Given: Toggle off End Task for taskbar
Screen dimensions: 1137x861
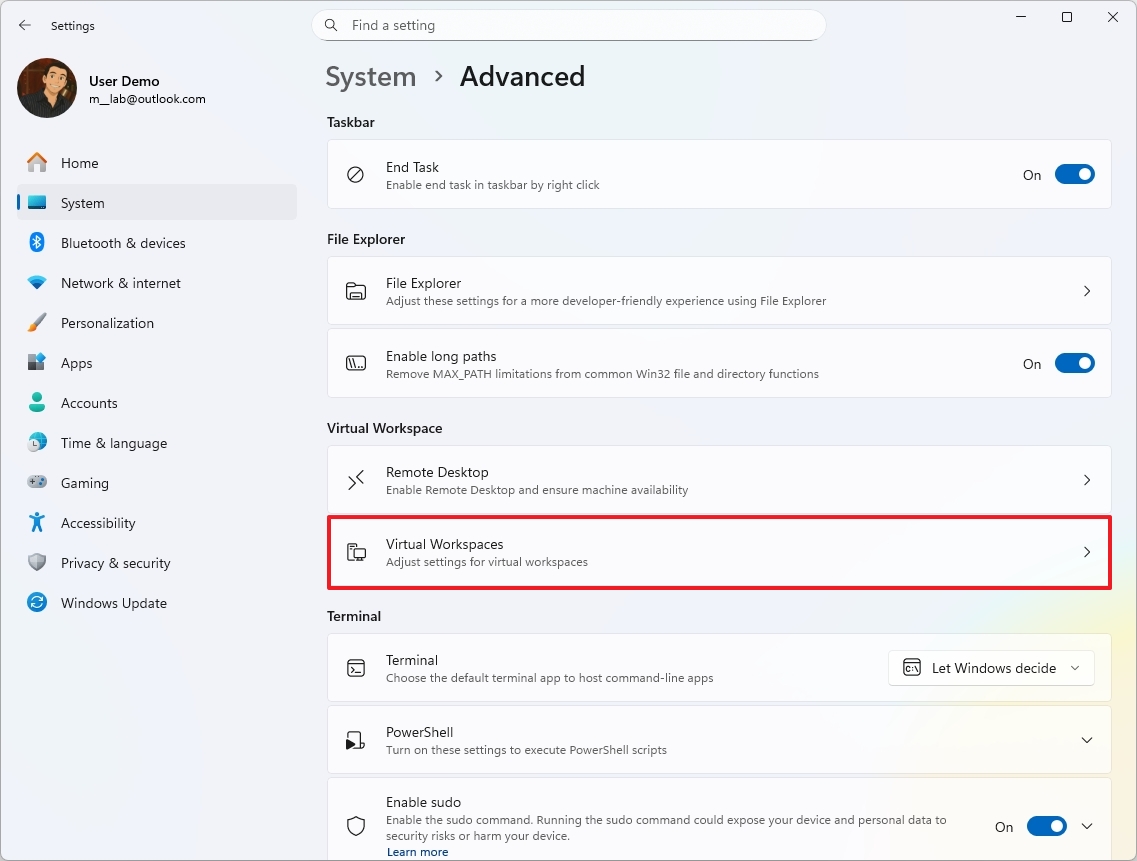Looking at the screenshot, I should [1074, 173].
